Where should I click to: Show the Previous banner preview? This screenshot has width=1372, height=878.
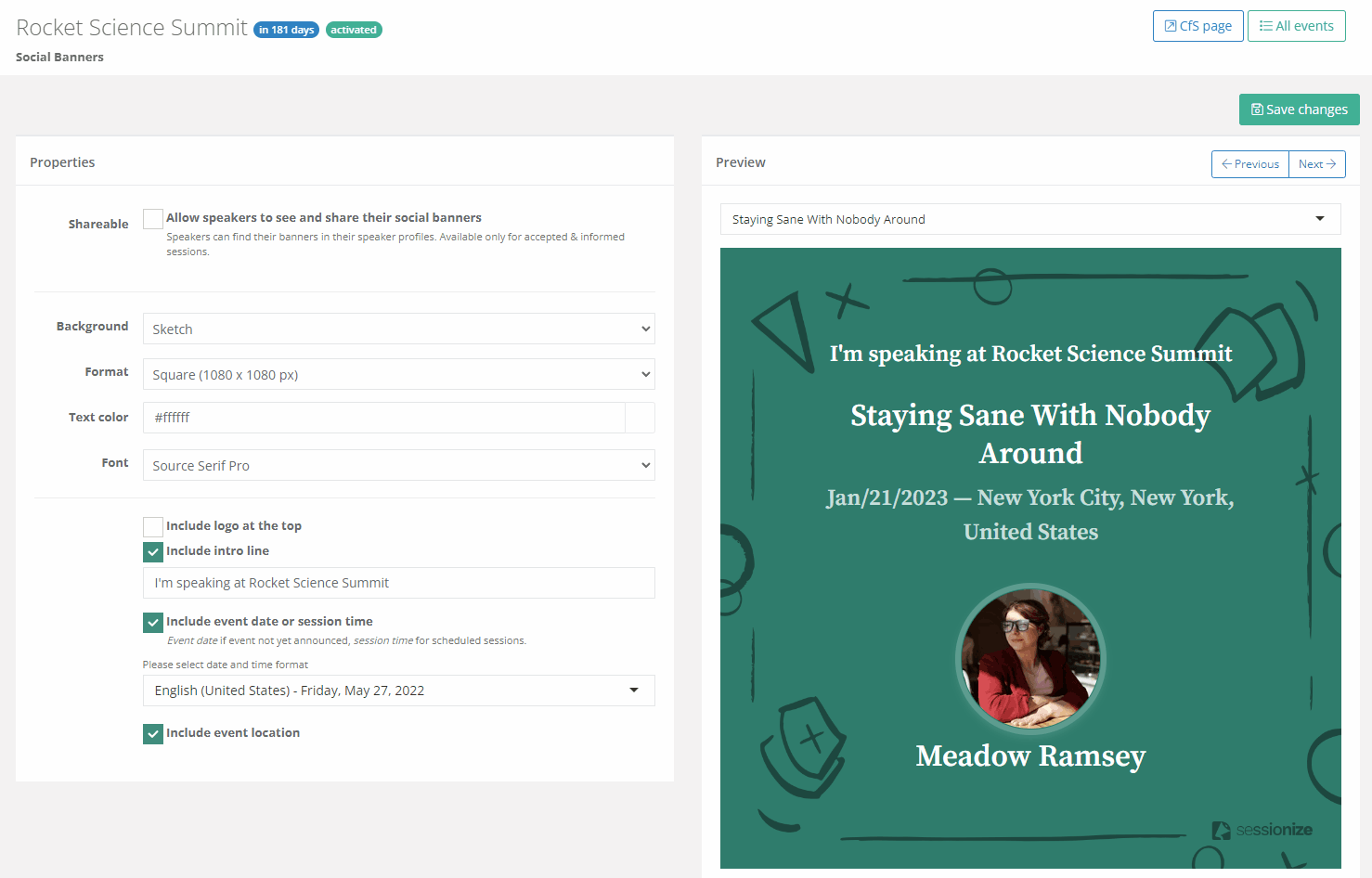pyautogui.click(x=1249, y=164)
